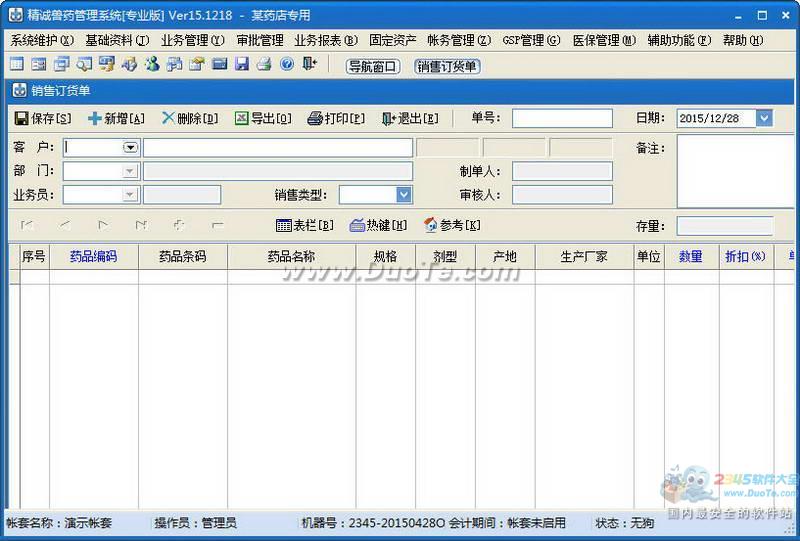Open the 参考[K] reference tool
The image size is (800, 541).
tap(452, 225)
